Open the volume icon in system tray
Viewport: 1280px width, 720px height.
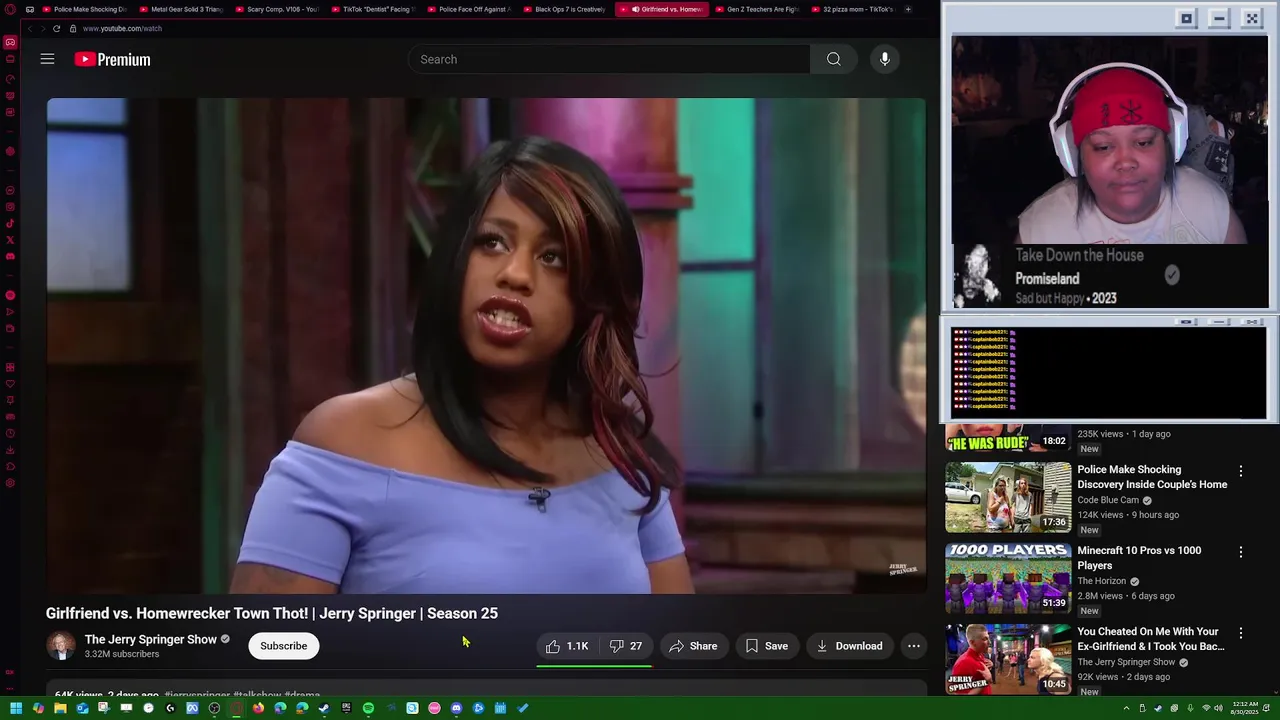1219,708
